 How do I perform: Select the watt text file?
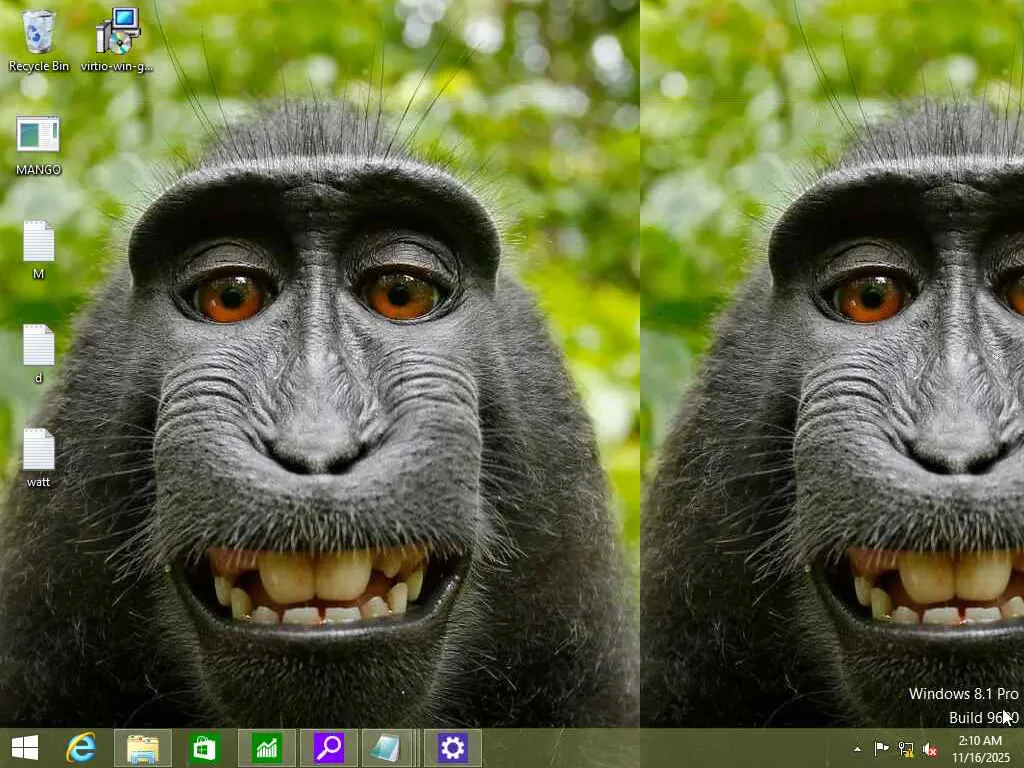click(x=39, y=458)
